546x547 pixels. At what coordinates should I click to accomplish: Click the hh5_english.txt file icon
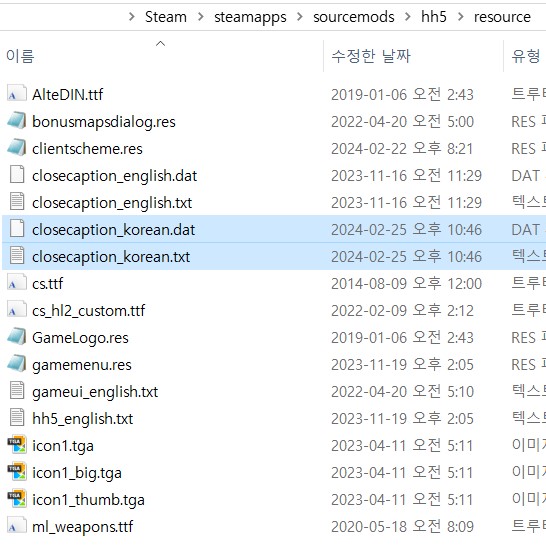point(16,418)
